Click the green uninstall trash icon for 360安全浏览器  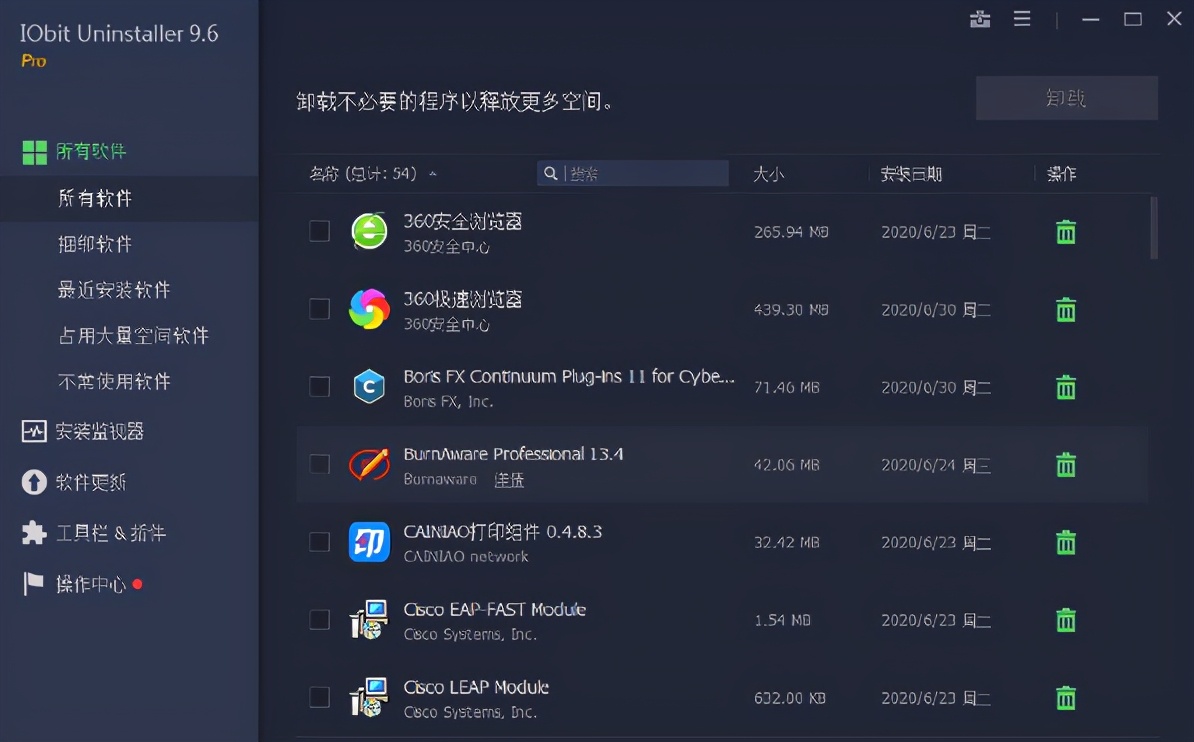tap(1064, 232)
